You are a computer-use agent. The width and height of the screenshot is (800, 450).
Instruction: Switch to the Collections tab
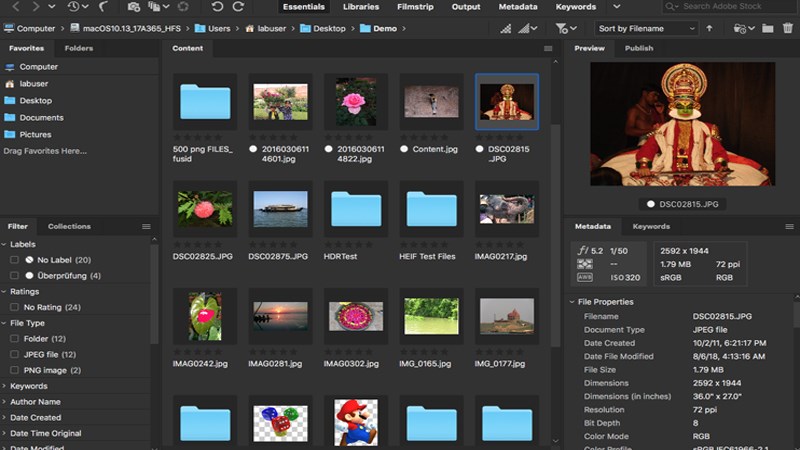pos(69,226)
